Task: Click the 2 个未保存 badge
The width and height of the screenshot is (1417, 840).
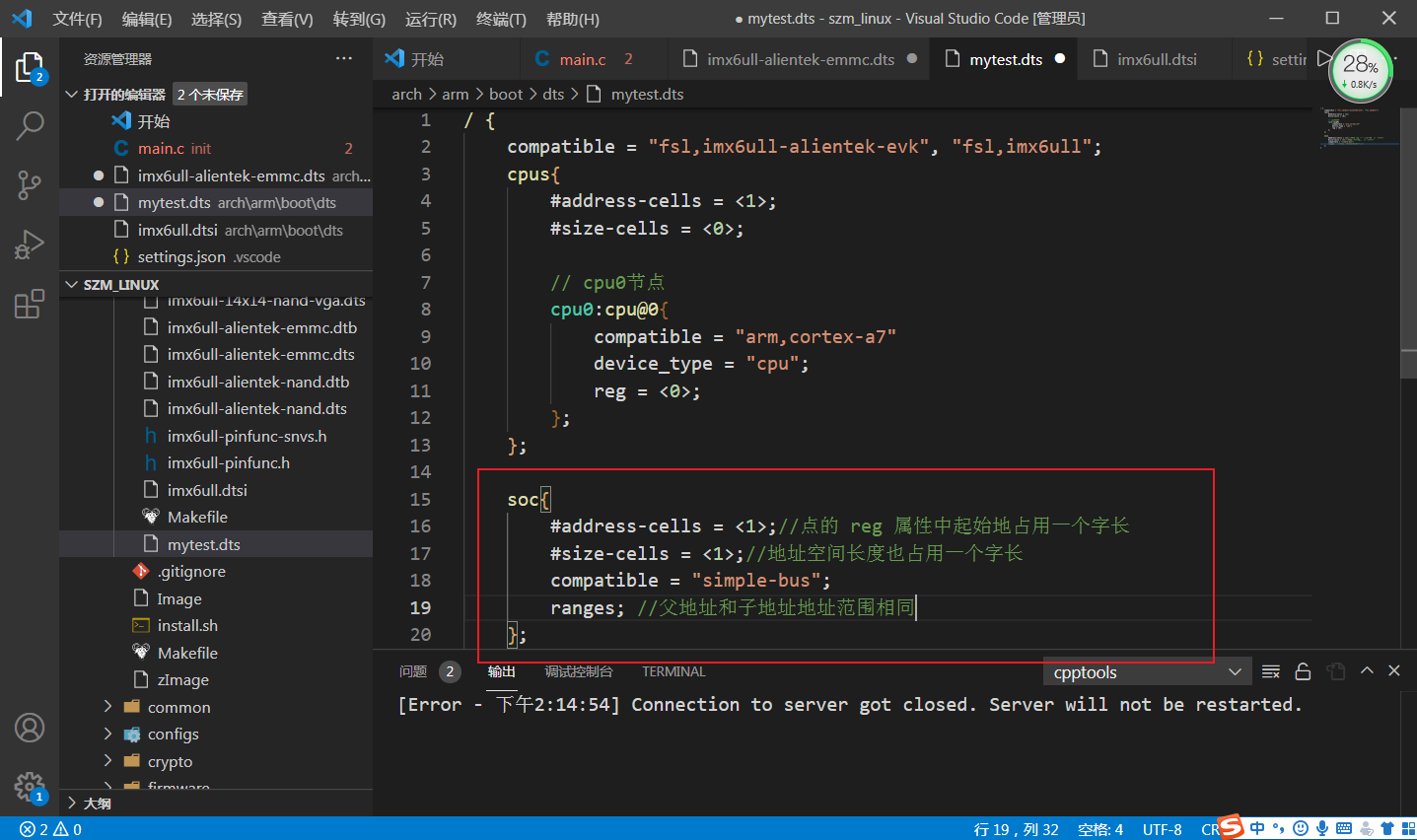Action: 210,95
